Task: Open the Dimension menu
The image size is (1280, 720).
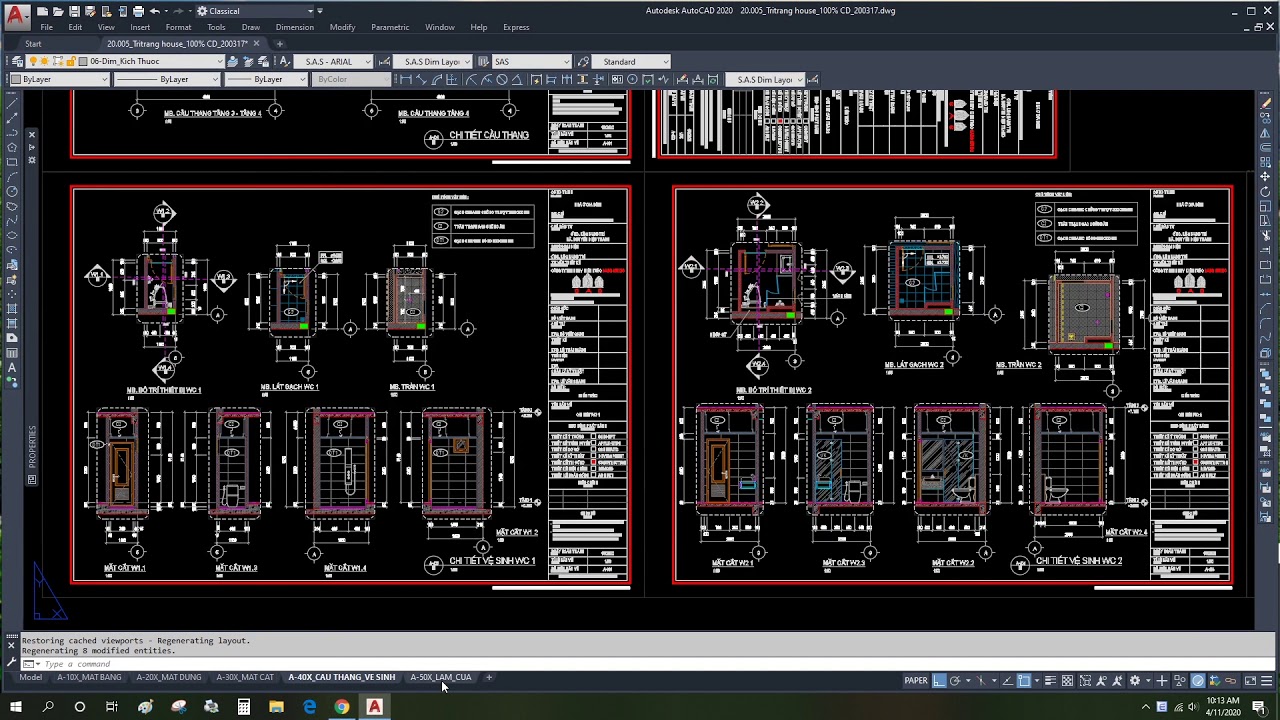Action: pyautogui.click(x=294, y=27)
